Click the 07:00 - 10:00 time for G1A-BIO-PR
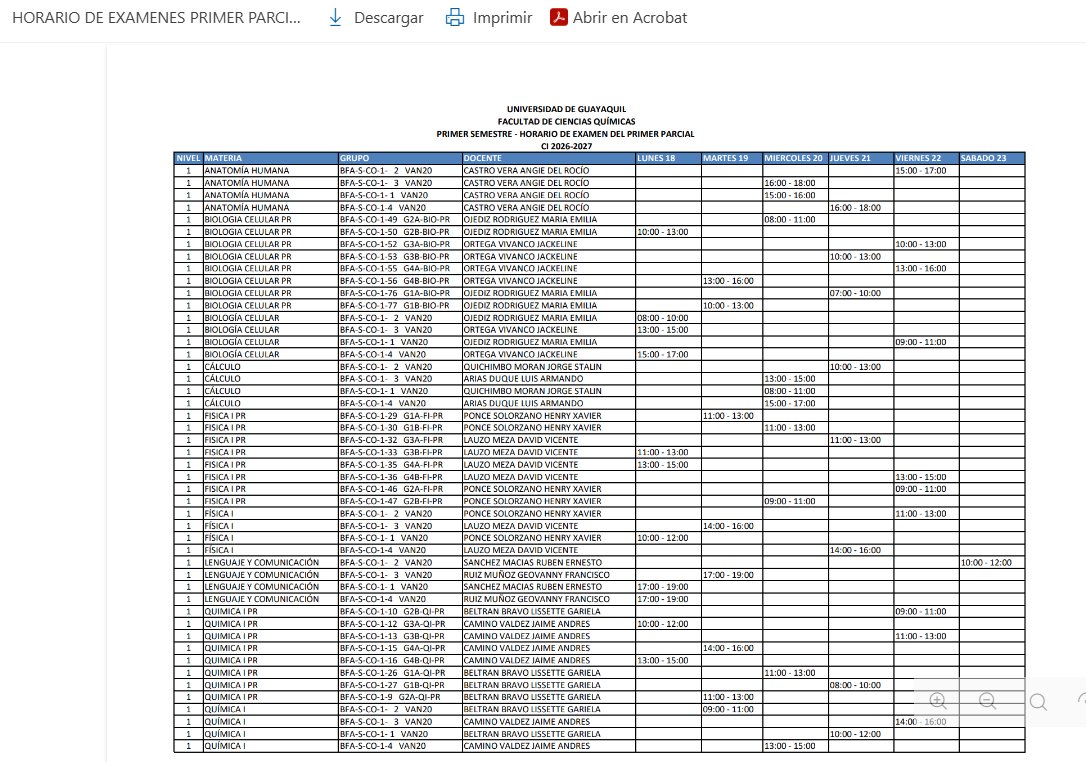This screenshot has width=1086, height=762. (855, 293)
